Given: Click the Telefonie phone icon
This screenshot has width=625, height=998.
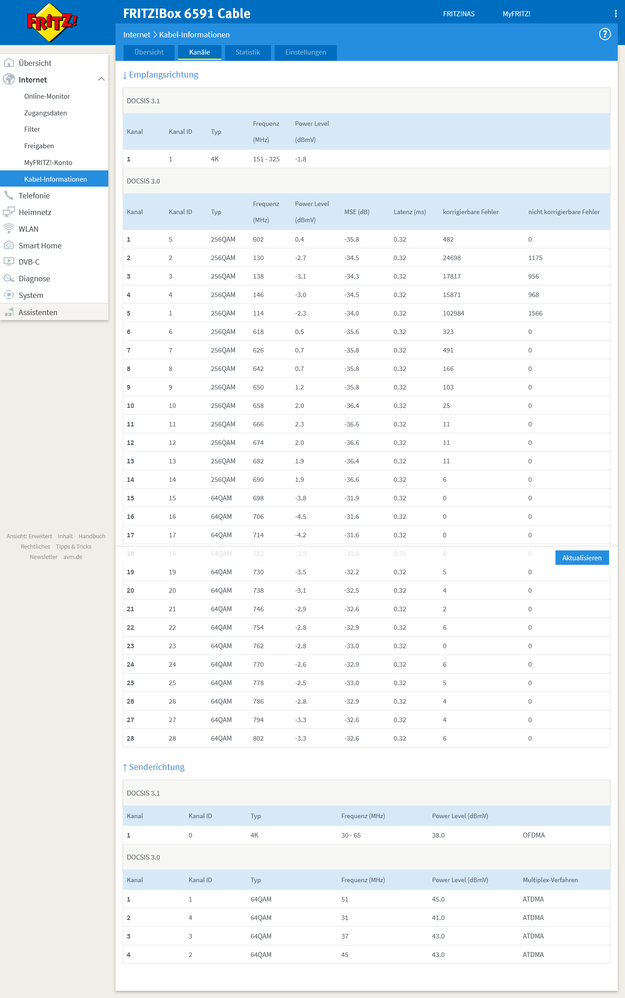Looking at the screenshot, I should (9, 195).
